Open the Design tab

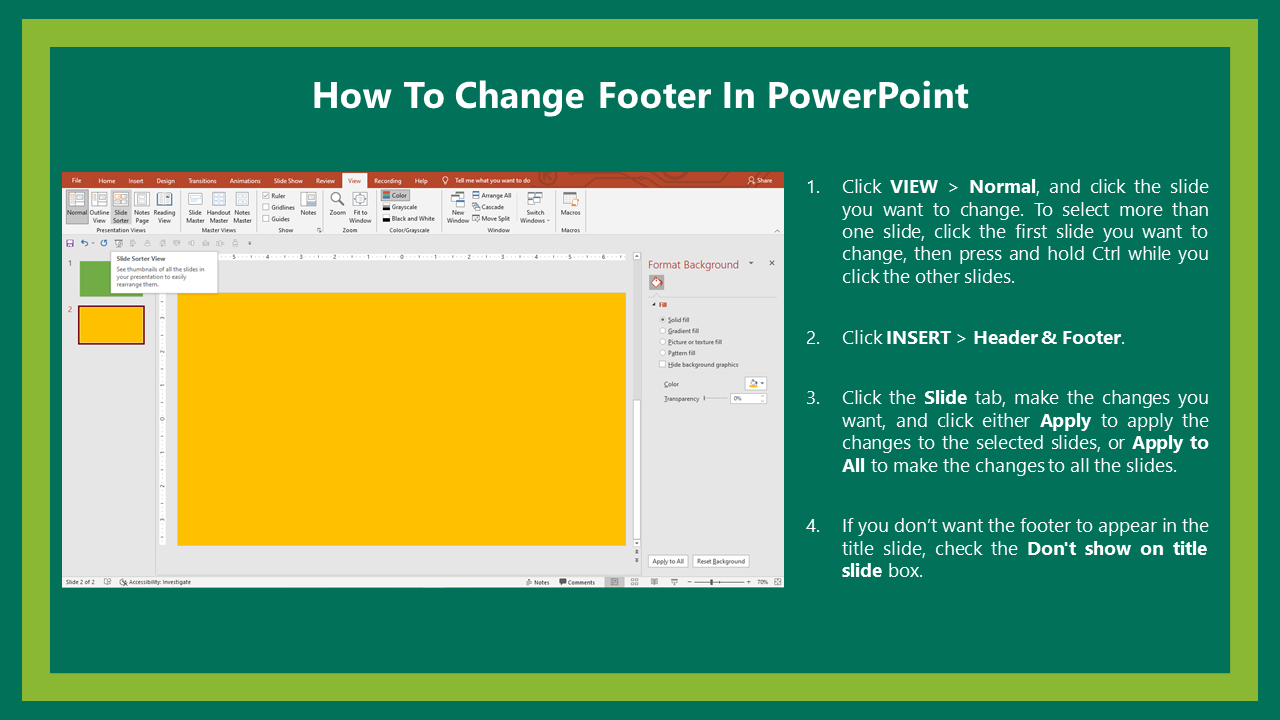(165, 181)
